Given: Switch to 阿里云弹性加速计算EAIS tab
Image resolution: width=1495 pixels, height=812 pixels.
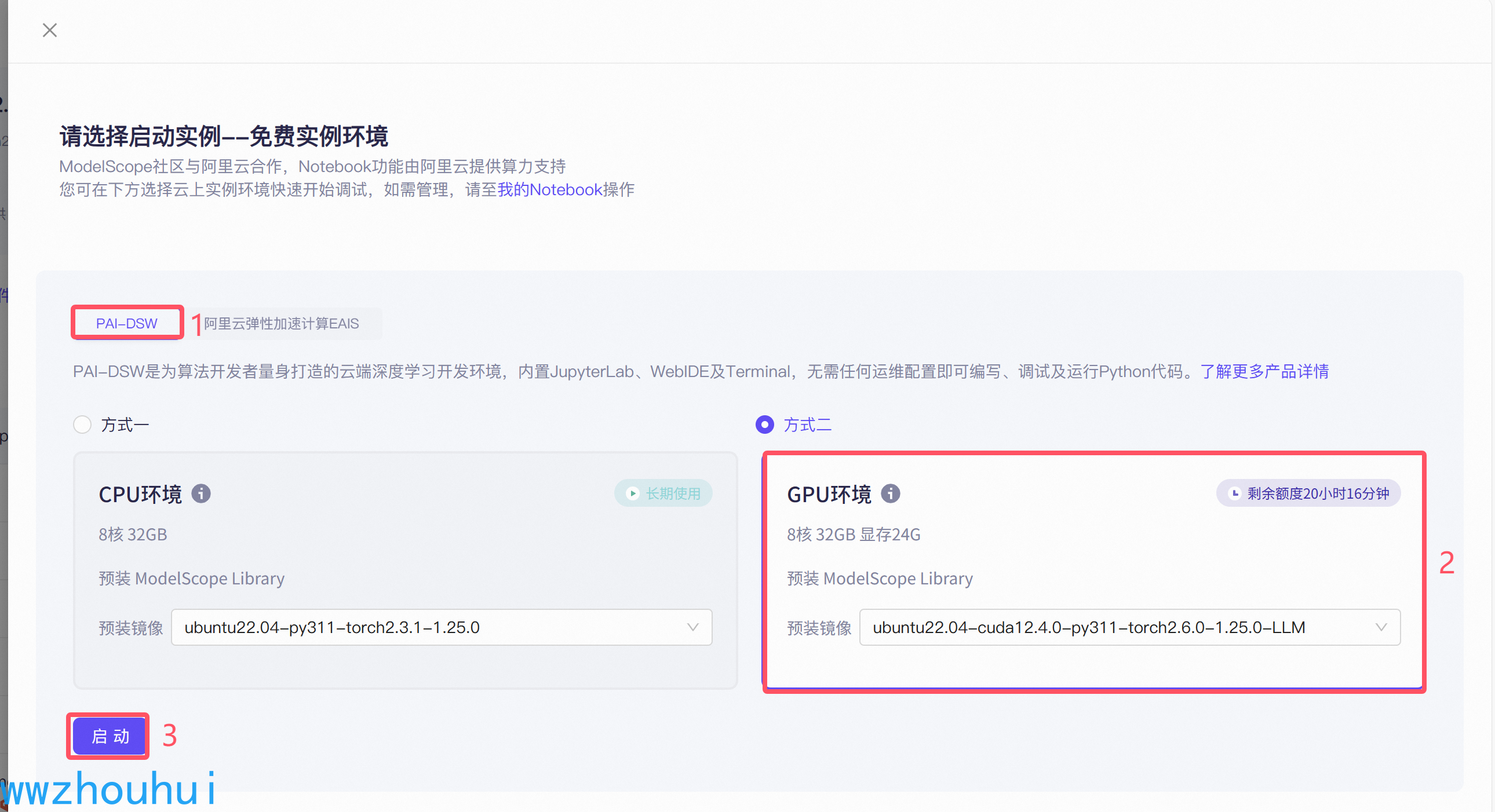Looking at the screenshot, I should point(282,323).
